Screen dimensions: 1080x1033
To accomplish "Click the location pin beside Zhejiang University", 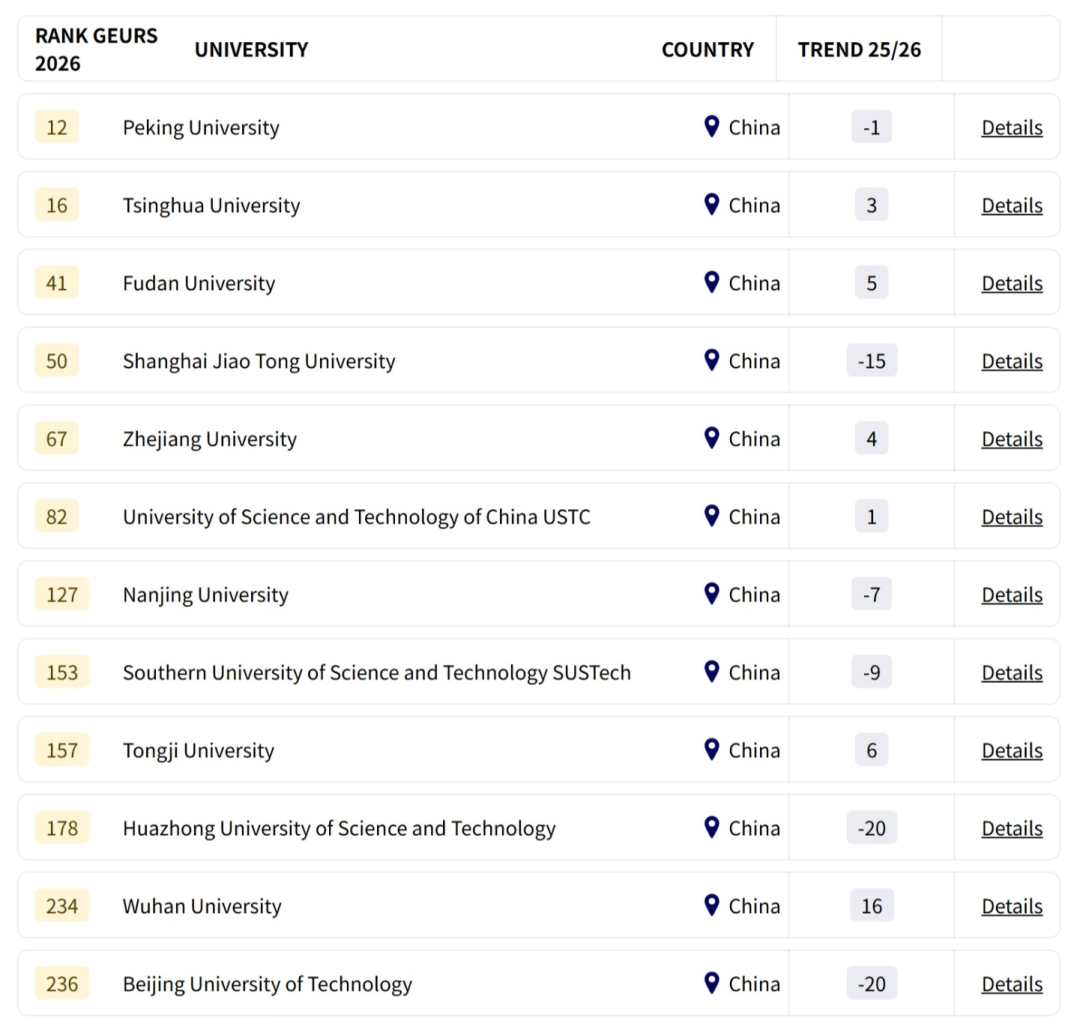I will pos(711,438).
